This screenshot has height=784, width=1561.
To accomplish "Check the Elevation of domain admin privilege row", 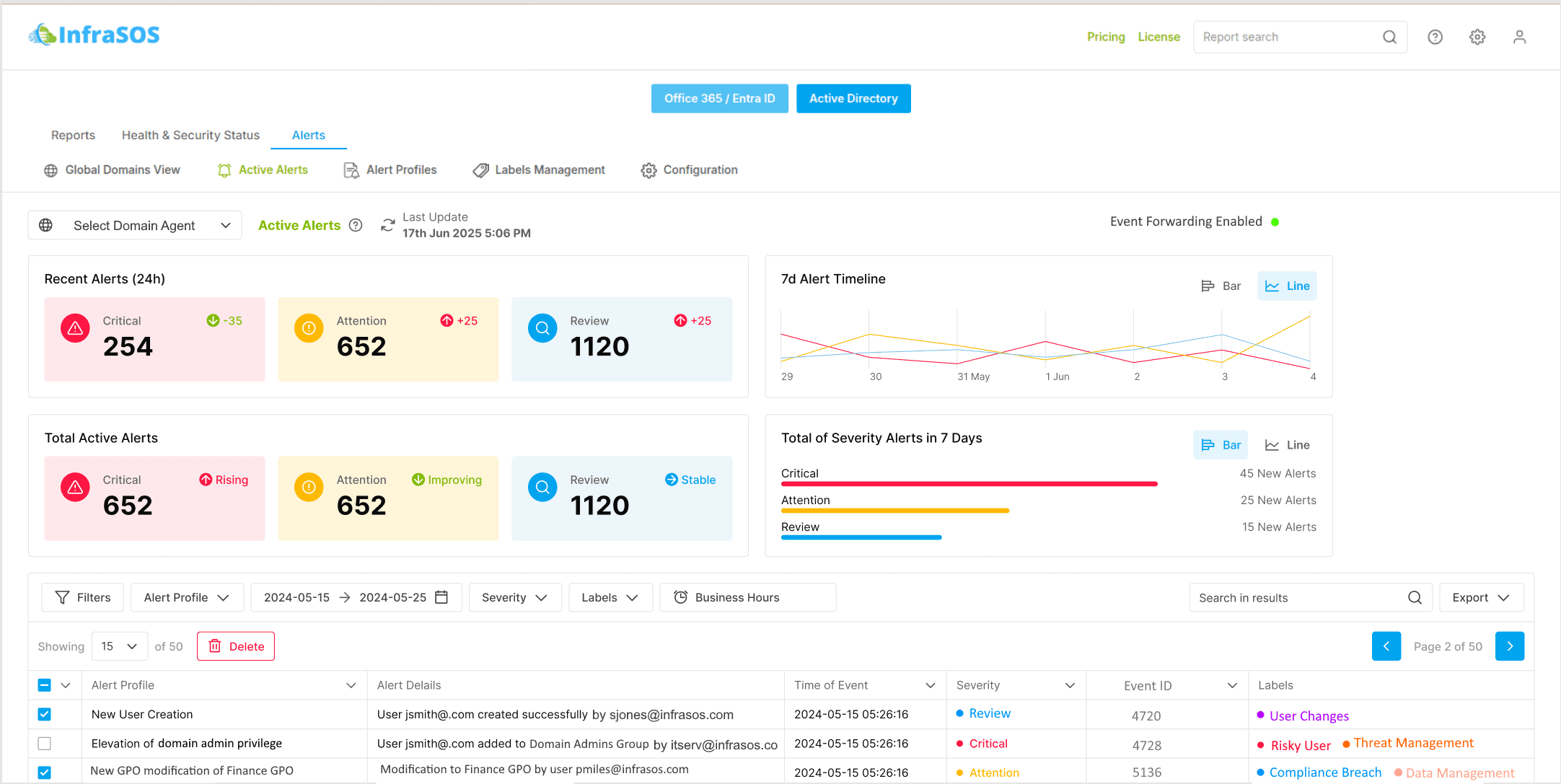I will tap(45, 743).
